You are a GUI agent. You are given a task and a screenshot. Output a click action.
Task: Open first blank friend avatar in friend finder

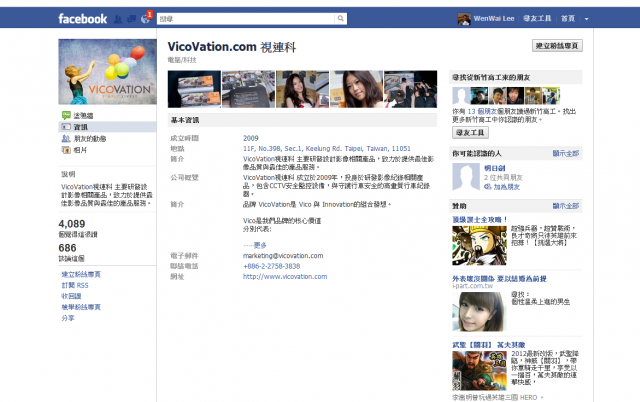coord(461,96)
